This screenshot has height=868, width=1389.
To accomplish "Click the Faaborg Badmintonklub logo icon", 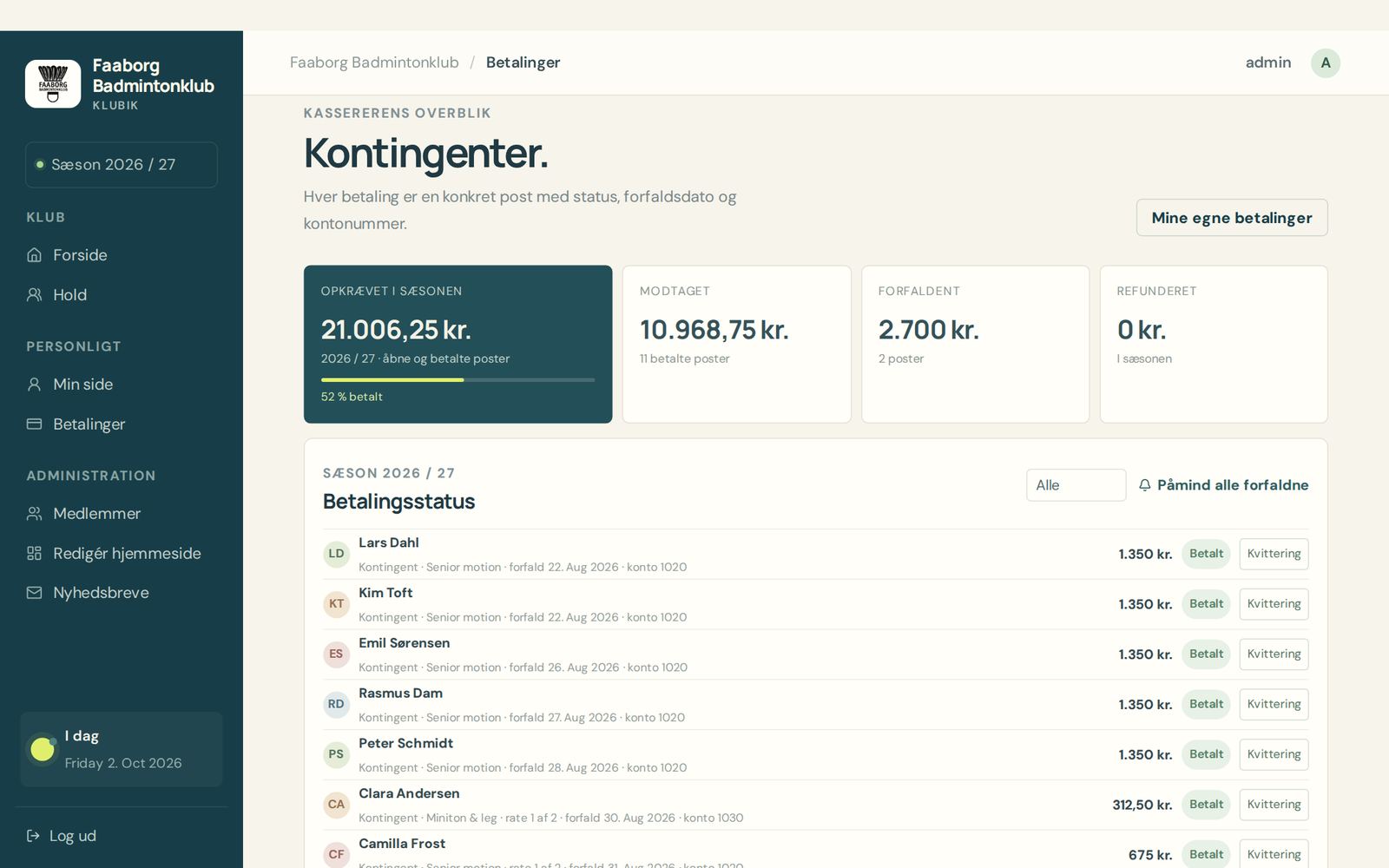I will coord(53,83).
